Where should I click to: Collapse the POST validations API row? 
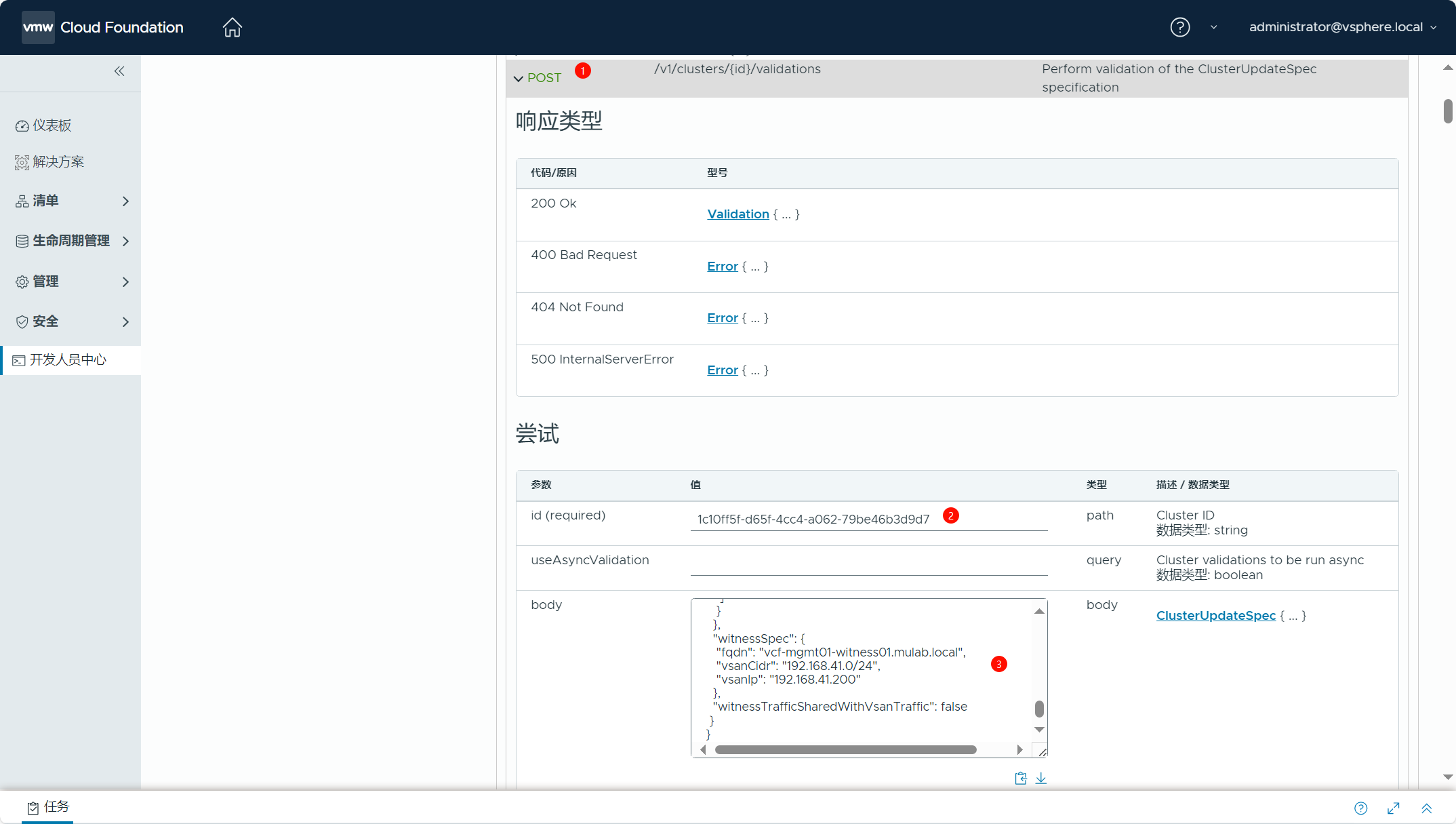tap(519, 79)
